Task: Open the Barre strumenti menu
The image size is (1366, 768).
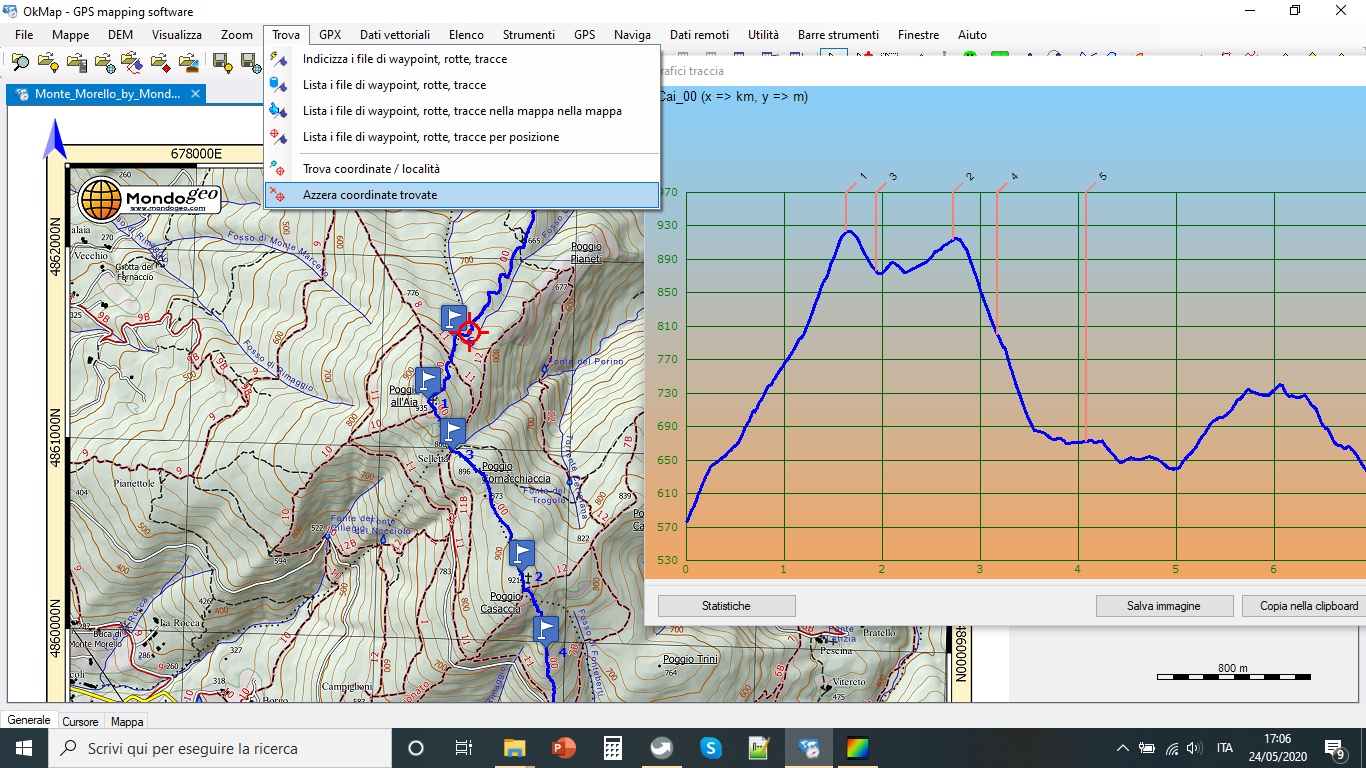Action: click(838, 35)
